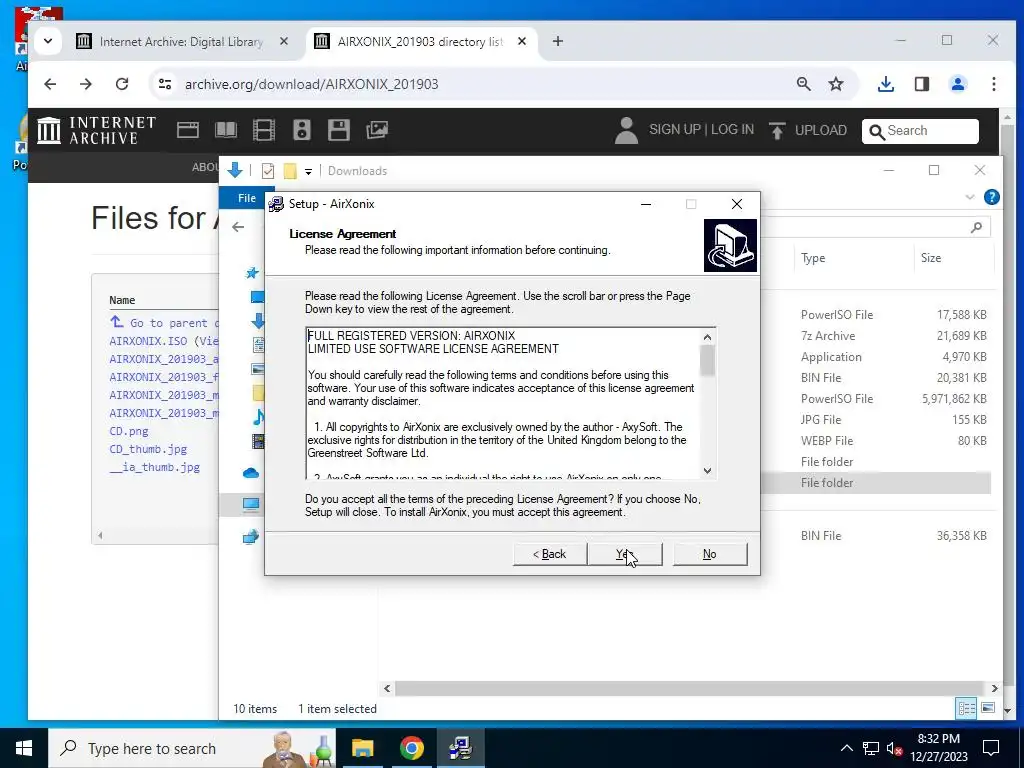
Task: Open the CD_thumb.jpg link
Action: (x=148, y=449)
